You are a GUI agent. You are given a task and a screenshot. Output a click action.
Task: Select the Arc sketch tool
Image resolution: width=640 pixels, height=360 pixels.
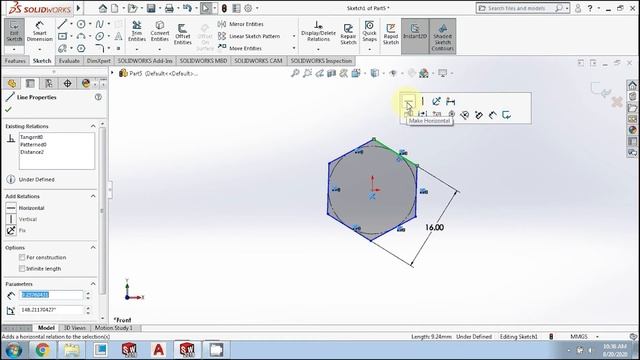tap(81, 36)
